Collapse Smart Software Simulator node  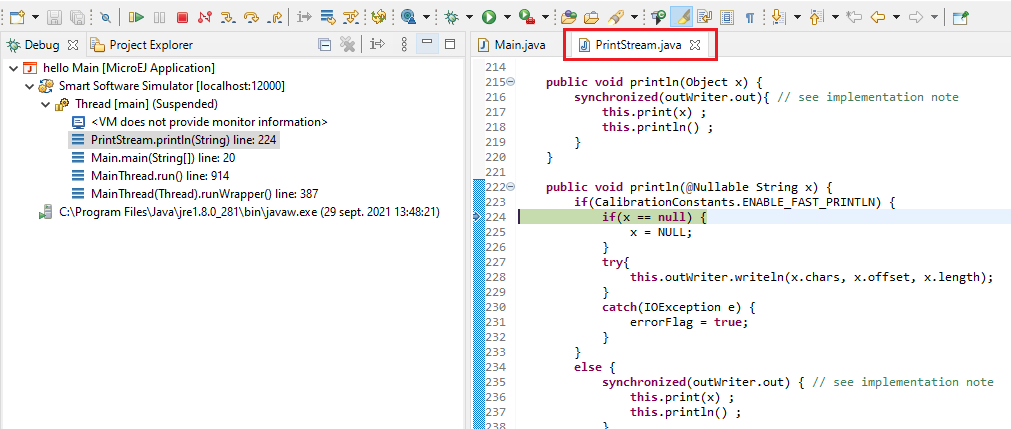(30, 86)
